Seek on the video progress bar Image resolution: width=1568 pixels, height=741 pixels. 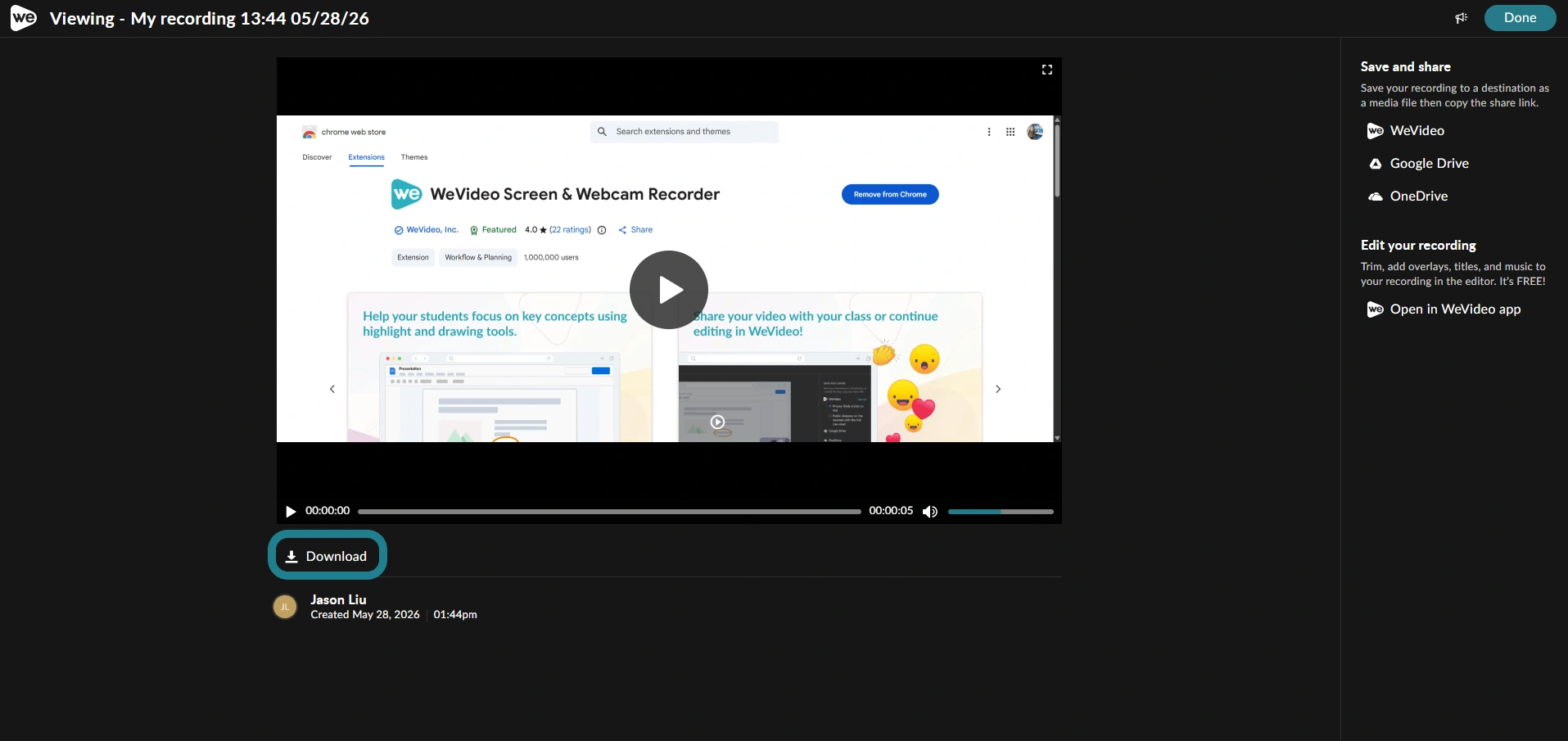(609, 512)
